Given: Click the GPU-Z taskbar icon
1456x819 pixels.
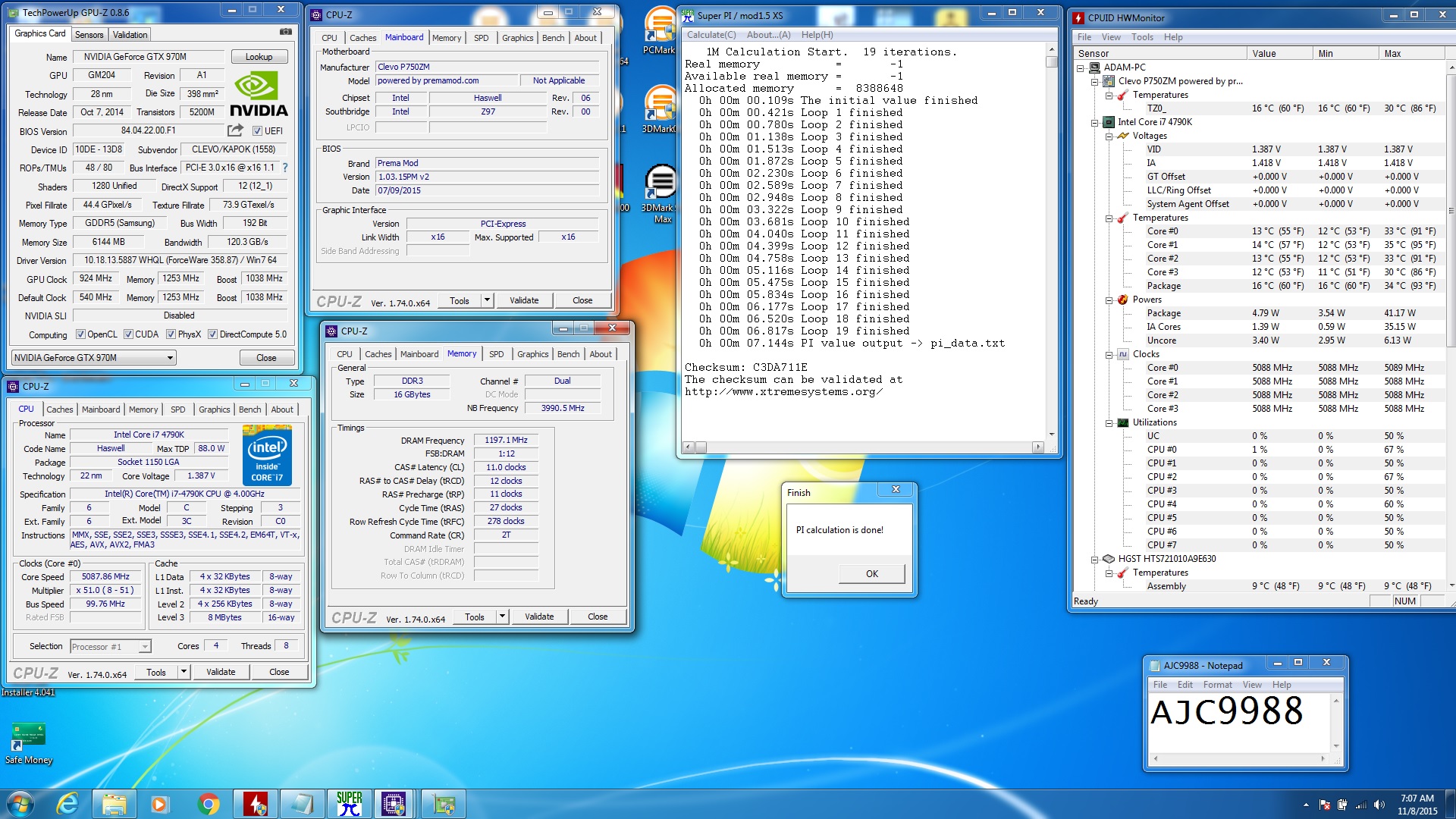Looking at the screenshot, I should tap(444, 803).
